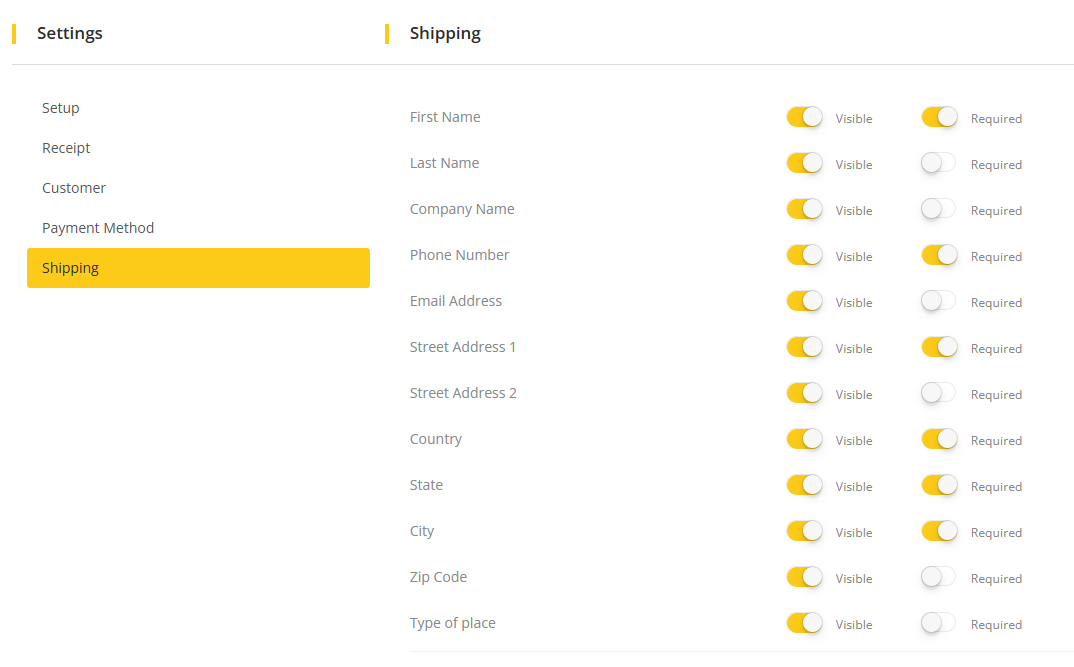The width and height of the screenshot is (1074, 667).
Task: Select Customer in settings sidebar
Action: point(74,188)
